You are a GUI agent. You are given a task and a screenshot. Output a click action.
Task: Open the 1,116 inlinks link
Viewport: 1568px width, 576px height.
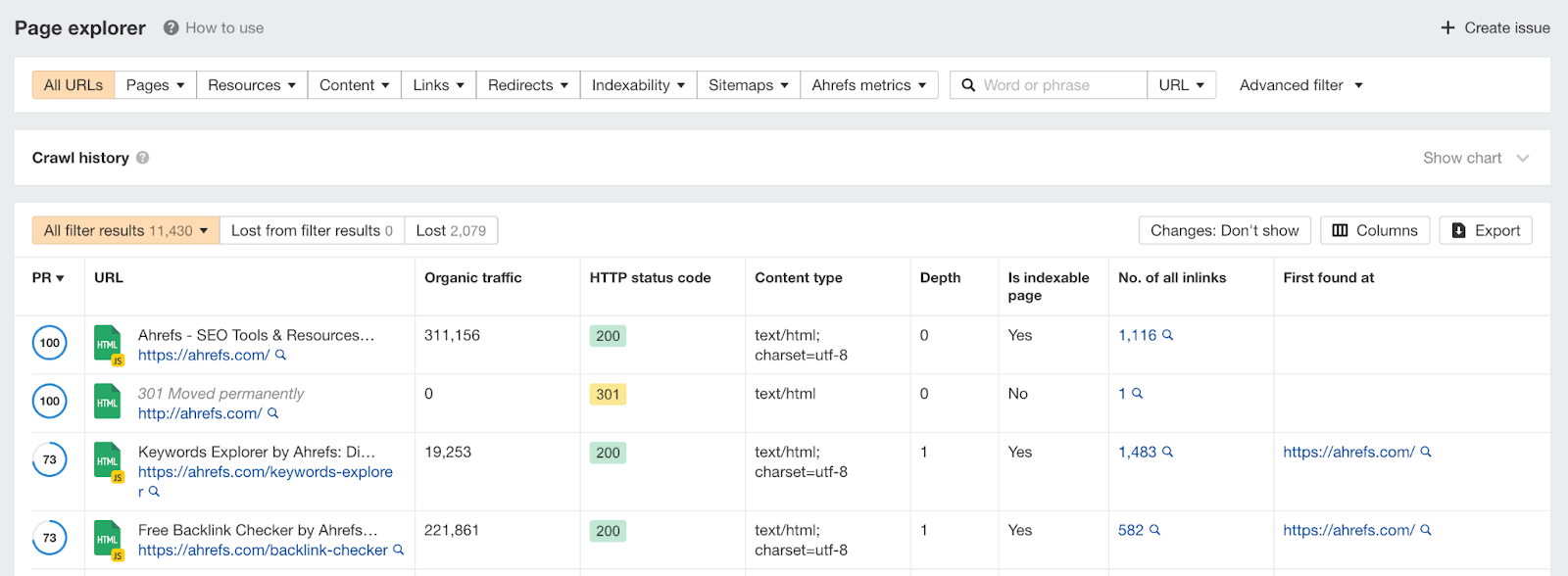[1137, 335]
